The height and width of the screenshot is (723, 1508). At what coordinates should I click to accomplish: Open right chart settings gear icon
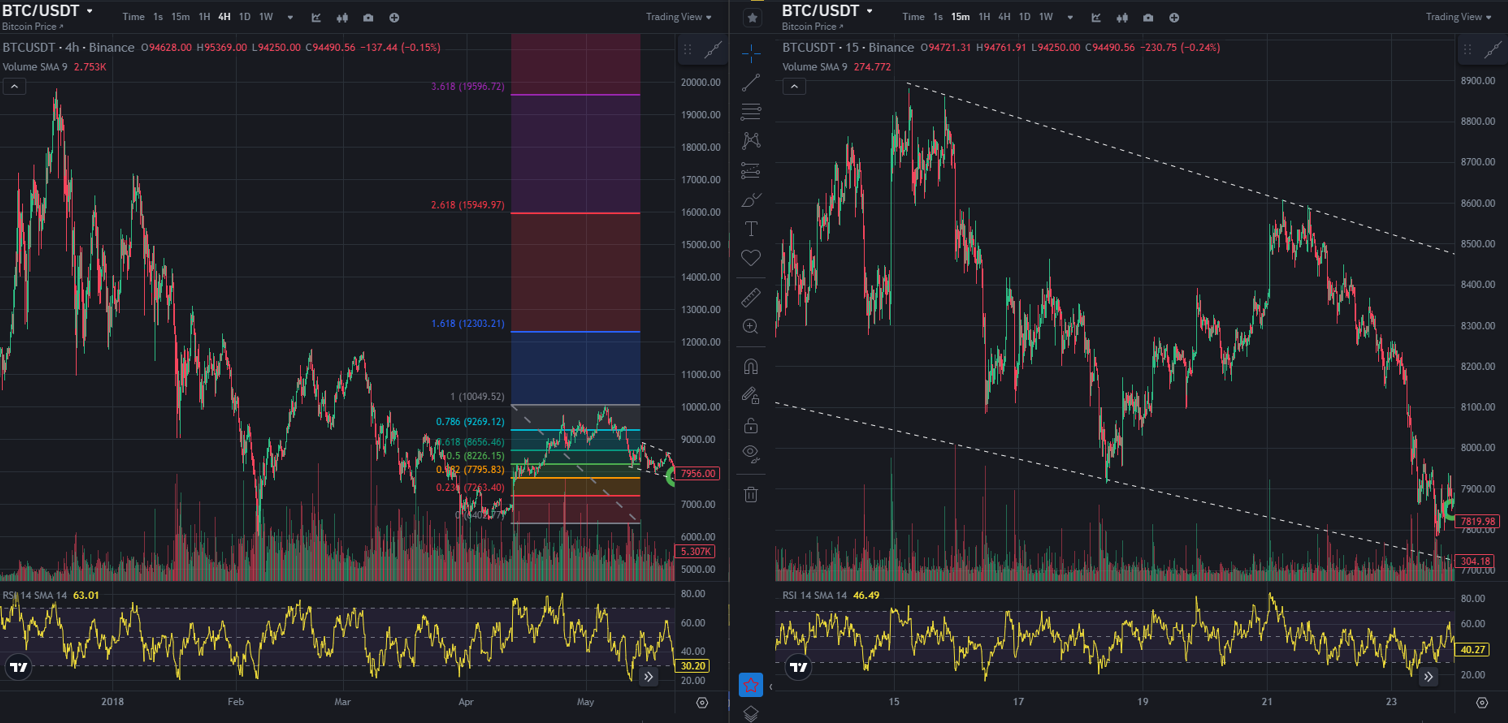pyautogui.click(x=1482, y=703)
